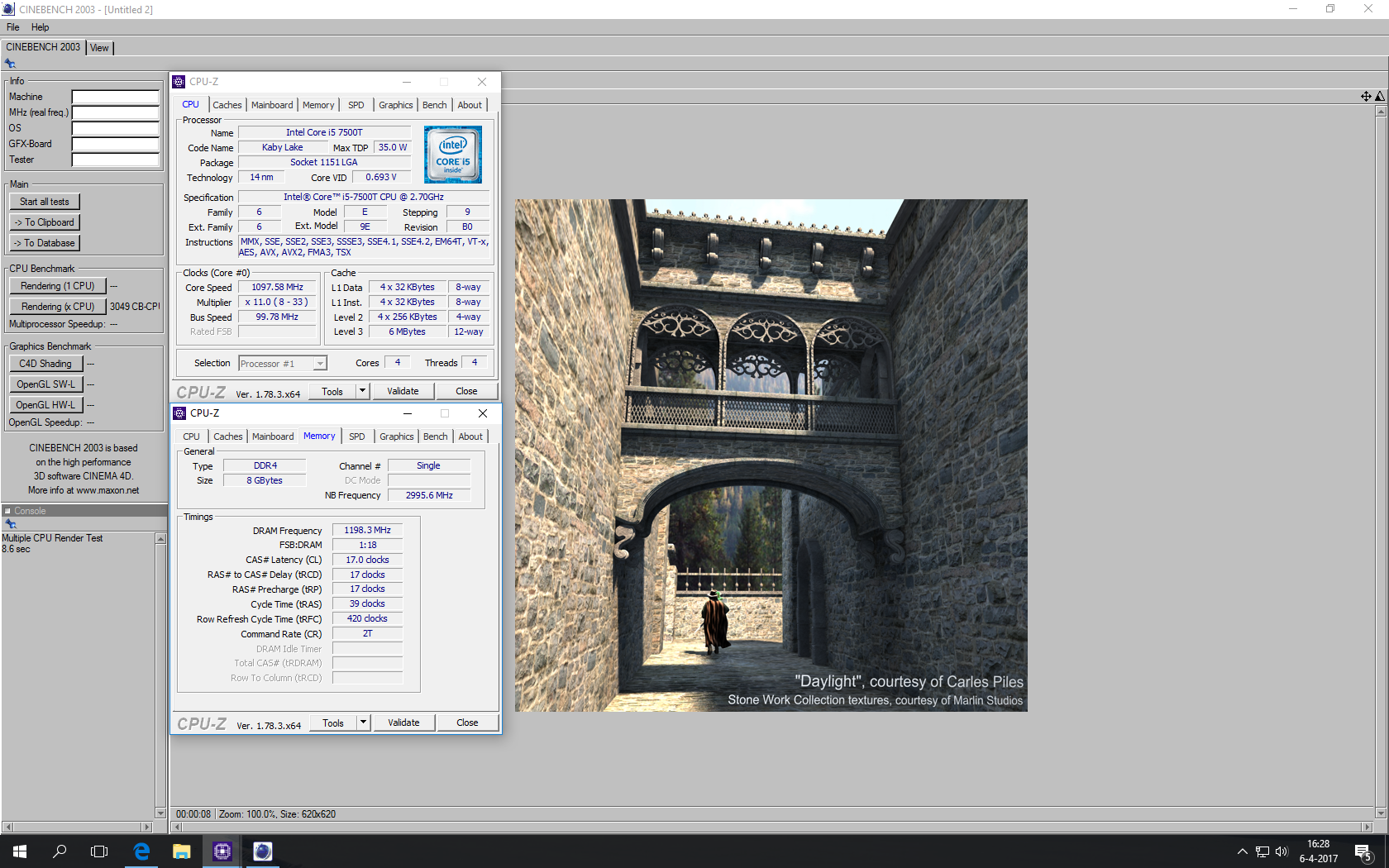The image size is (1389, 868).
Task: Click the network tray icon
Action: click(x=1263, y=851)
